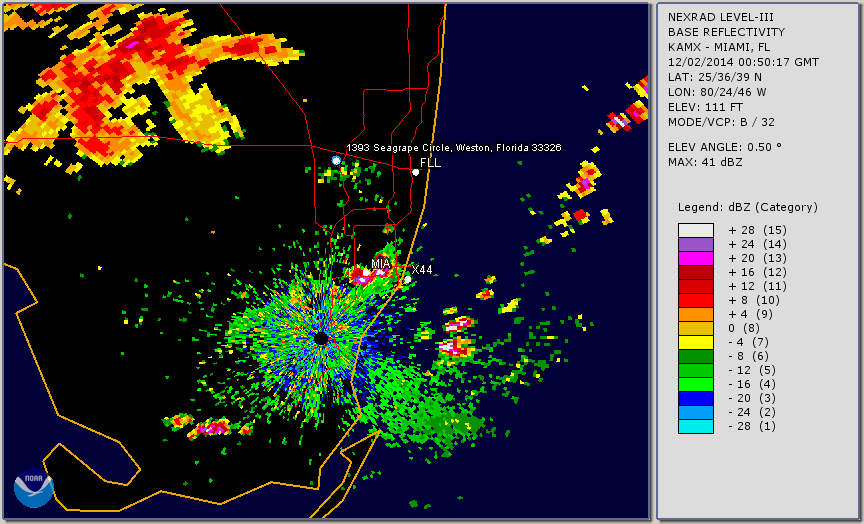Click the blue Weston address location marker
This screenshot has width=864, height=524.
coord(336,160)
